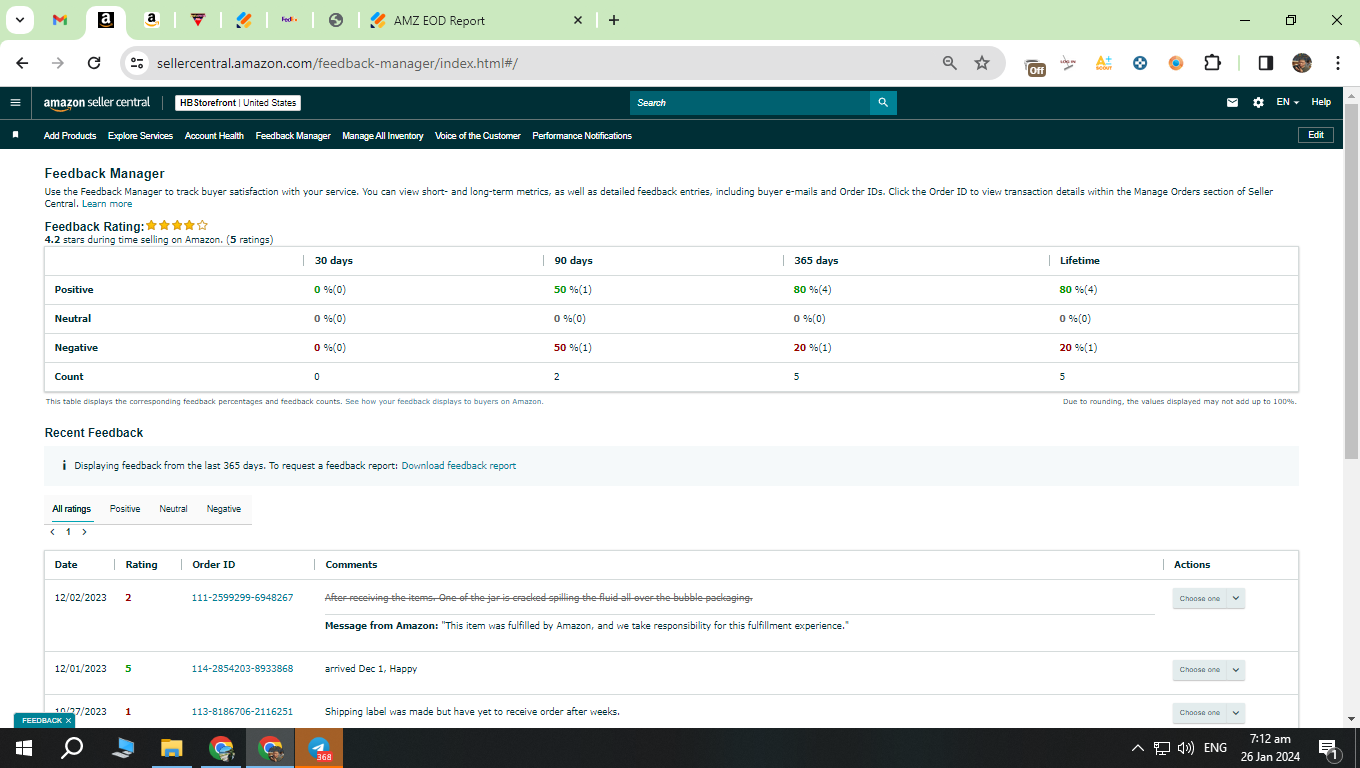Open a new browser tab
This screenshot has width=1360, height=768.
(x=614, y=20)
